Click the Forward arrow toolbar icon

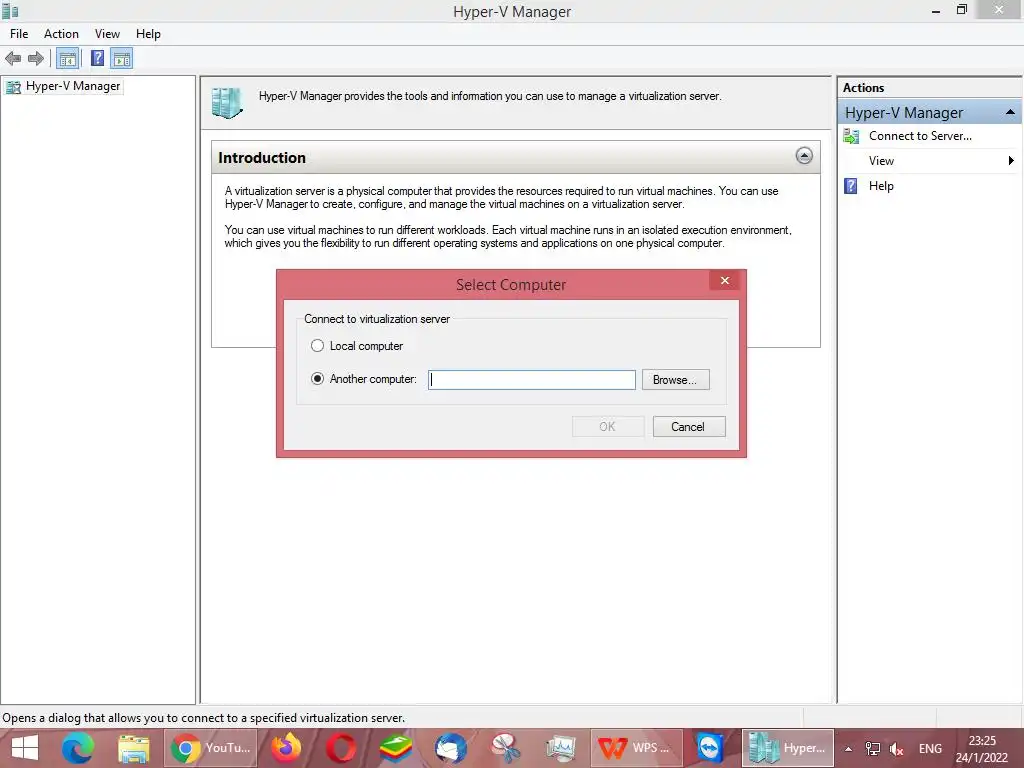pos(36,59)
